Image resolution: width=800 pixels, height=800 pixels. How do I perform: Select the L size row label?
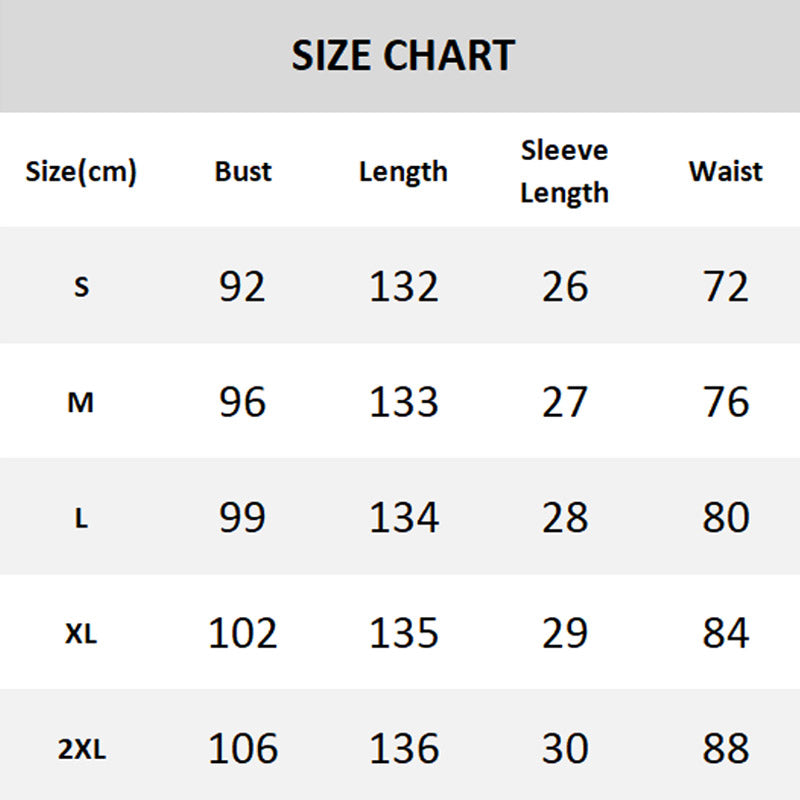pos(81,518)
